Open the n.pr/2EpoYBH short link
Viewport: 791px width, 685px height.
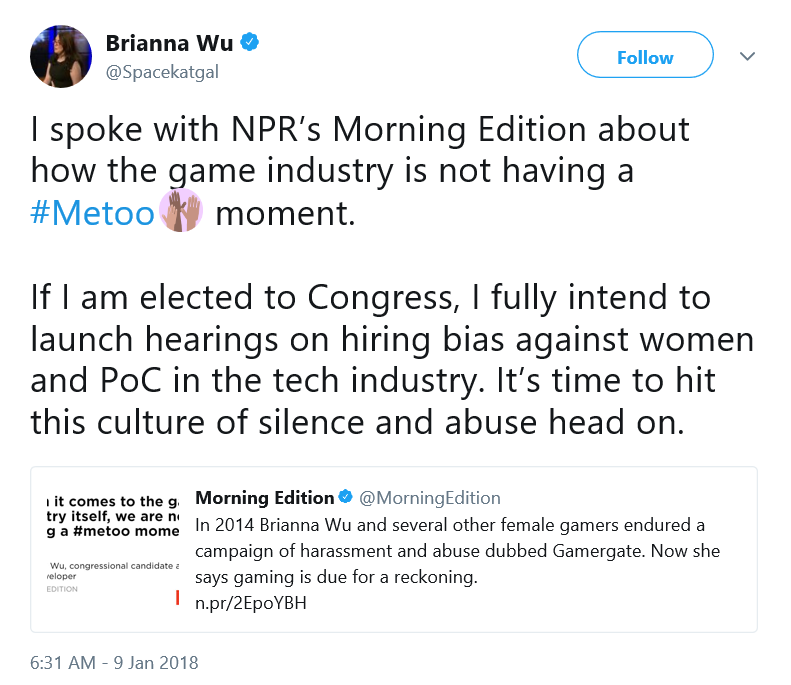[x=251, y=603]
